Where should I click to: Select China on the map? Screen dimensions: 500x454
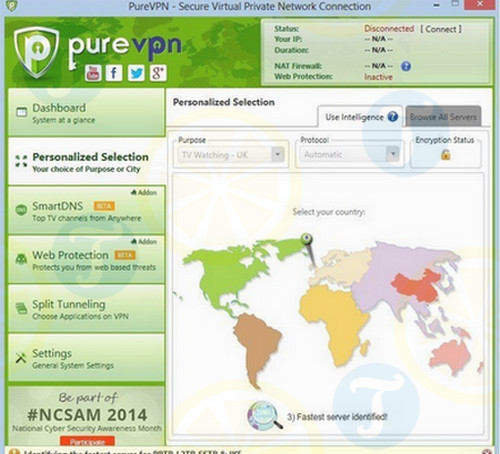click(418, 285)
